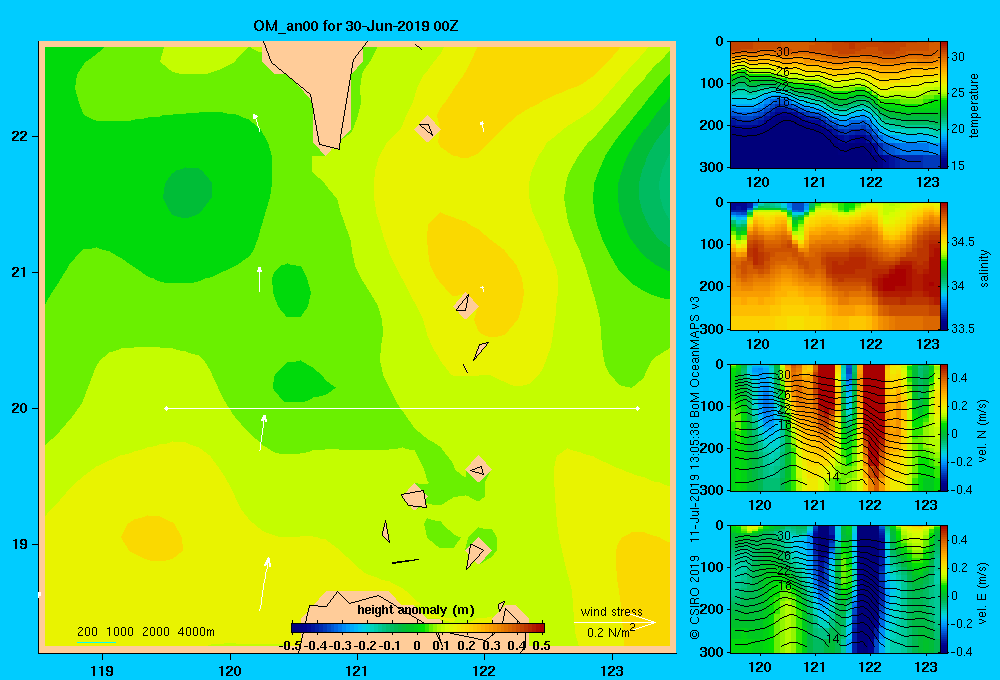1000x680 pixels.
Task: Click the wind stress reference arrow
Action: [x=615, y=622]
